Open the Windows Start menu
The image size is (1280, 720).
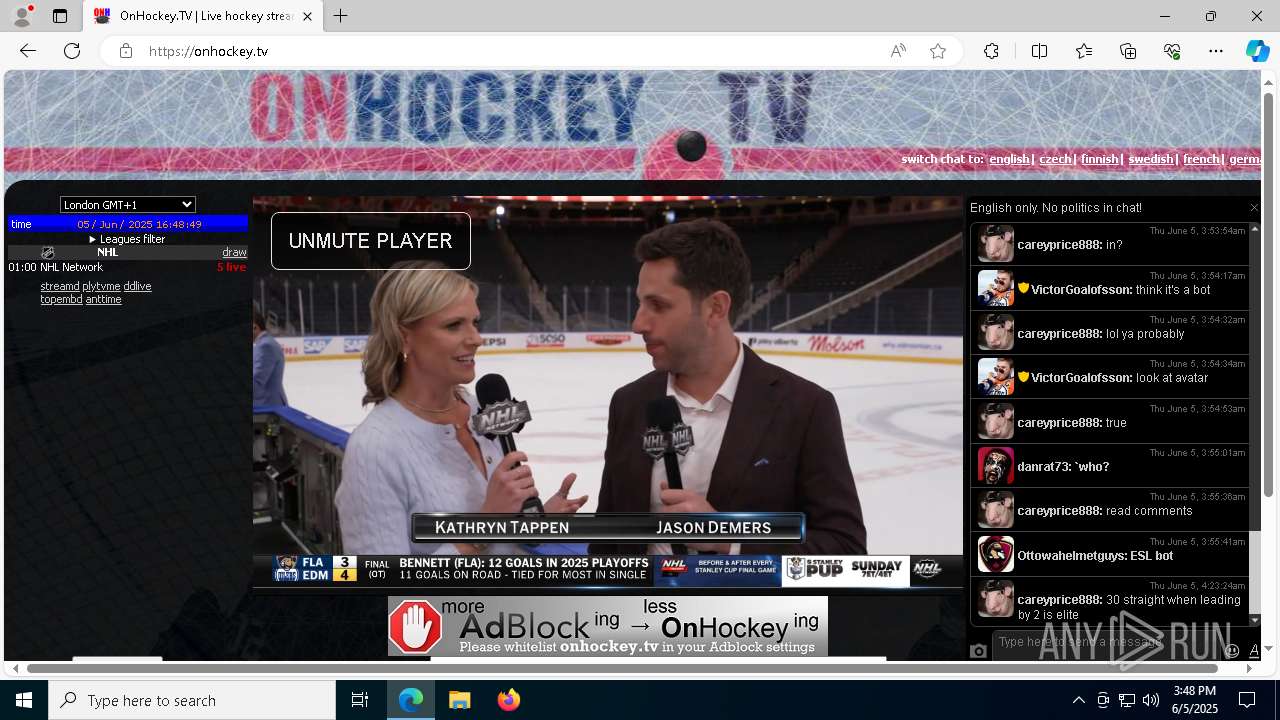tap(24, 700)
